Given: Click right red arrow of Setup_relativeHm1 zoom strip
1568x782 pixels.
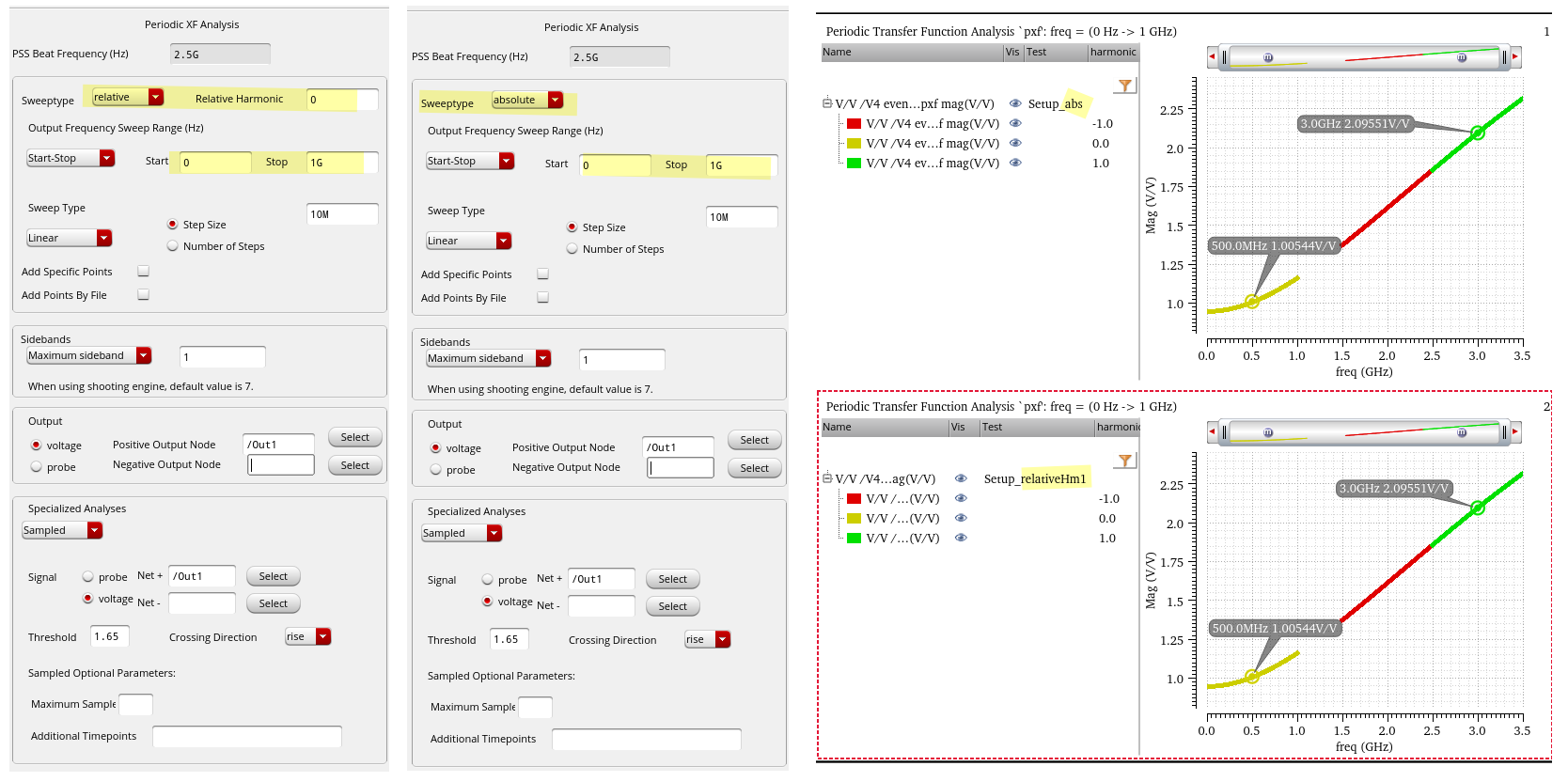Looking at the screenshot, I should point(1515,432).
